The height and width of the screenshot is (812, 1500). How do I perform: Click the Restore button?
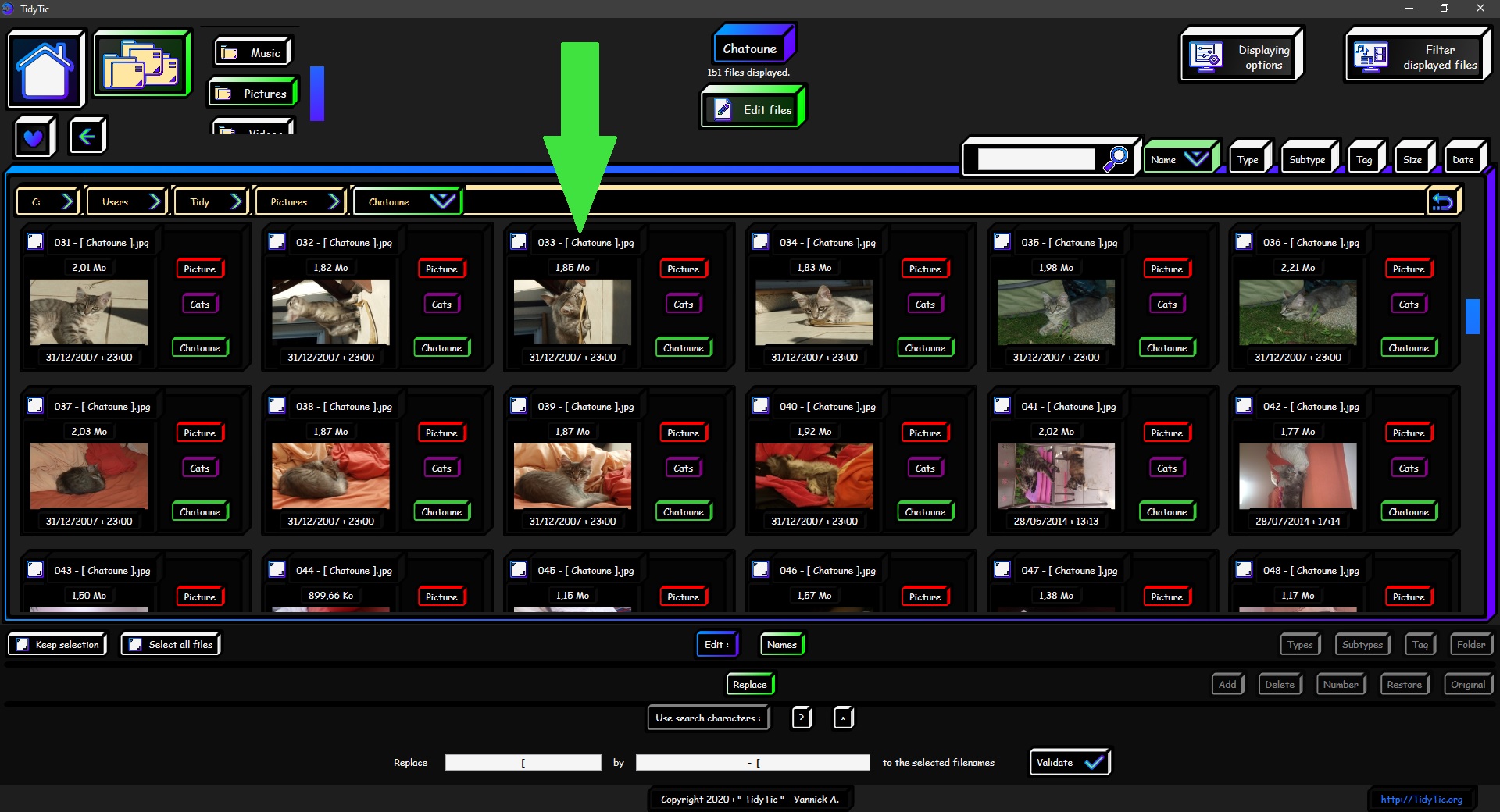pyautogui.click(x=1405, y=684)
